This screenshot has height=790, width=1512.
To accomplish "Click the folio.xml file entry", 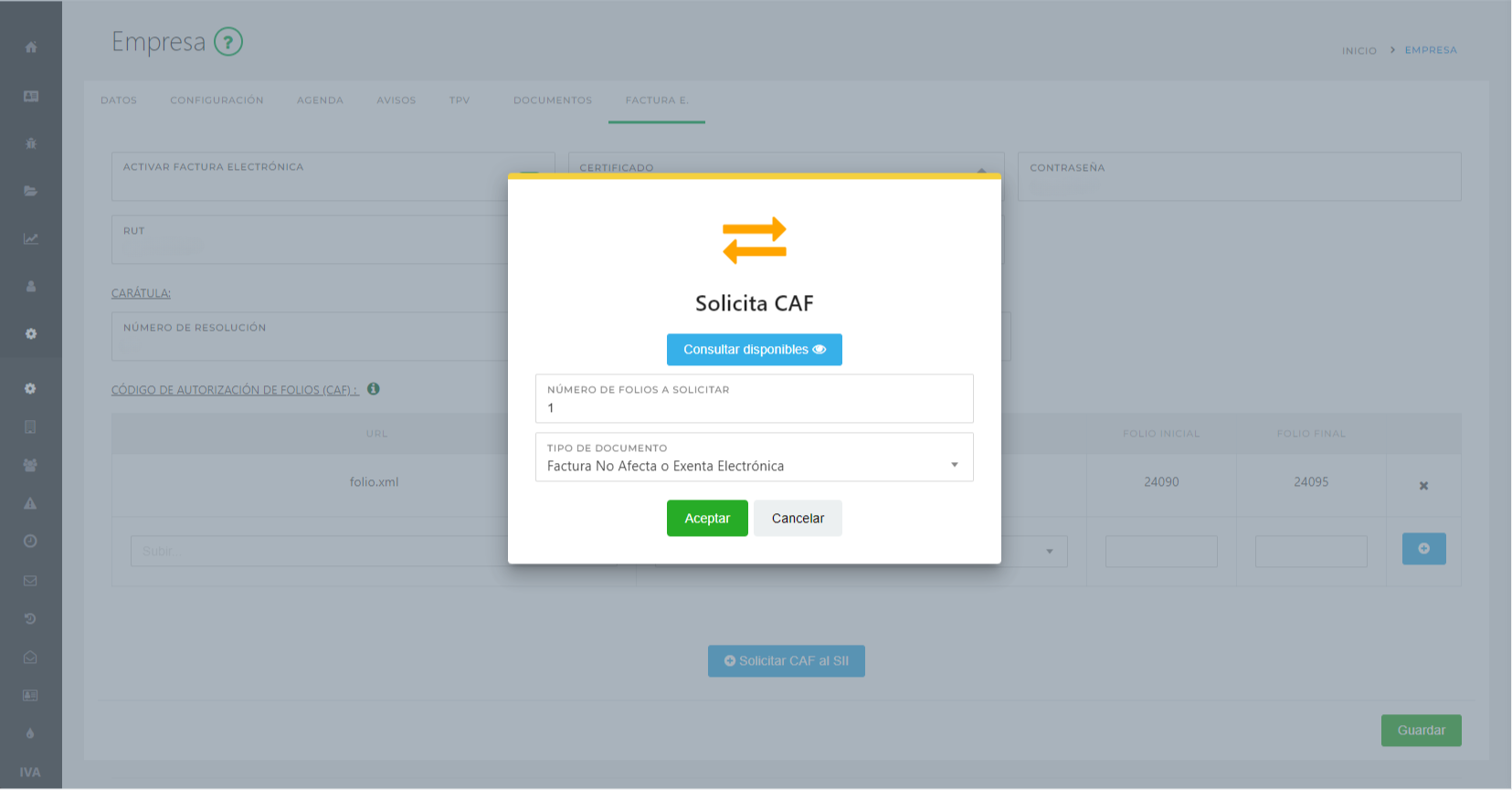I will pyautogui.click(x=374, y=482).
